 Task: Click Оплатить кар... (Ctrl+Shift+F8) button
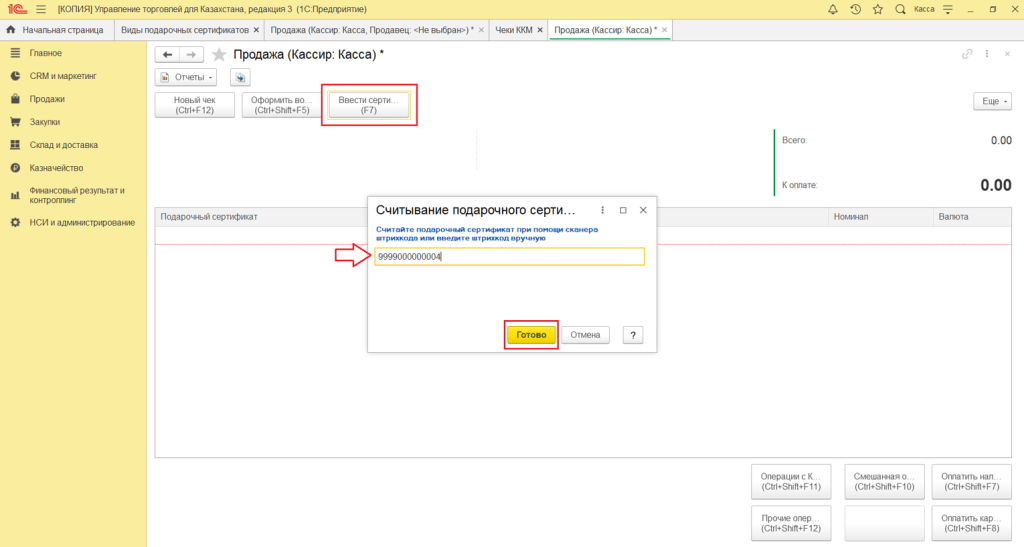tap(971, 524)
